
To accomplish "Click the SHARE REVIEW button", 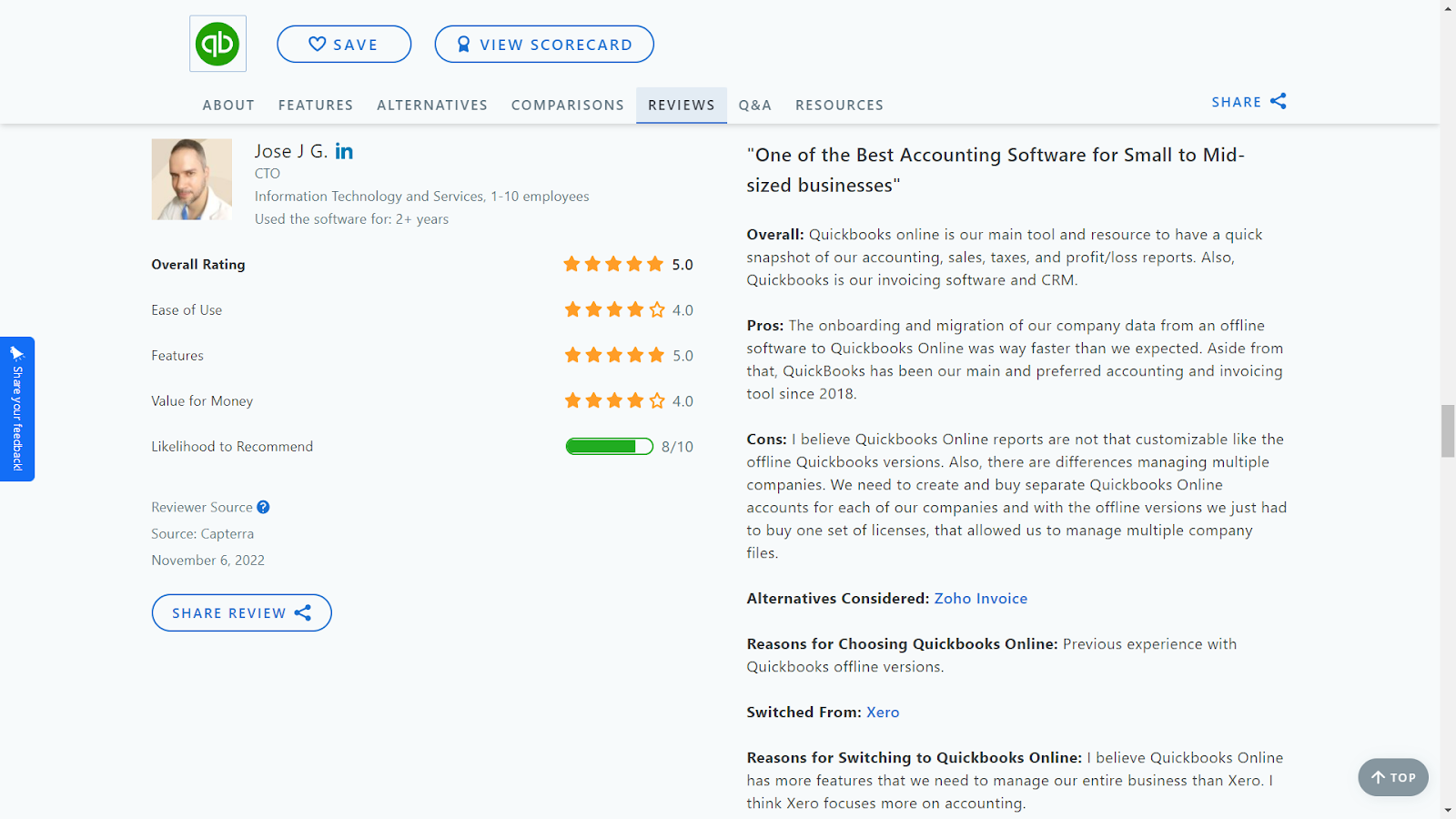I will tap(241, 612).
